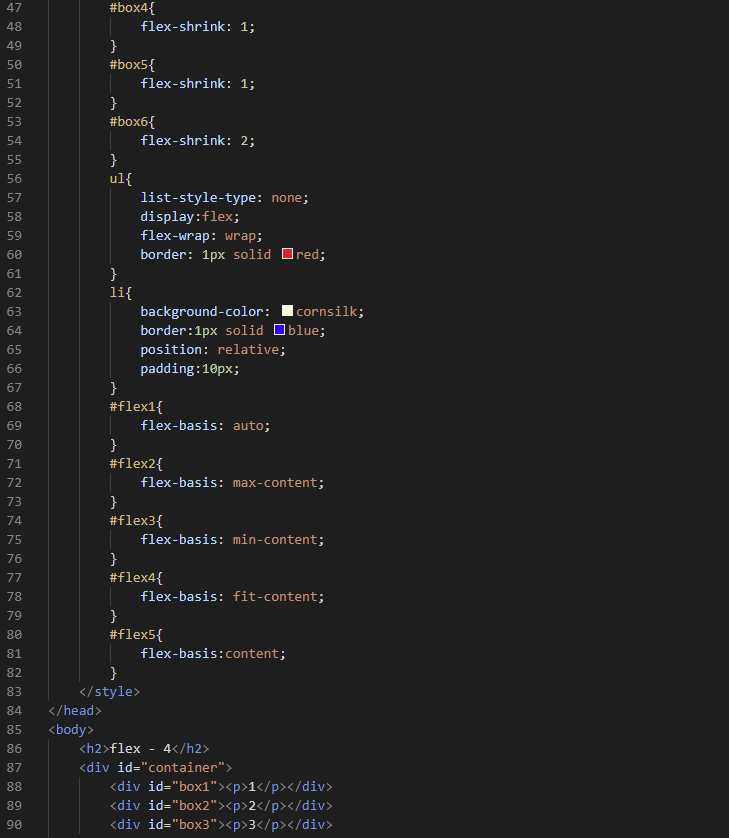Click the #box5 selector text
The height and width of the screenshot is (838, 729).
tap(129, 65)
